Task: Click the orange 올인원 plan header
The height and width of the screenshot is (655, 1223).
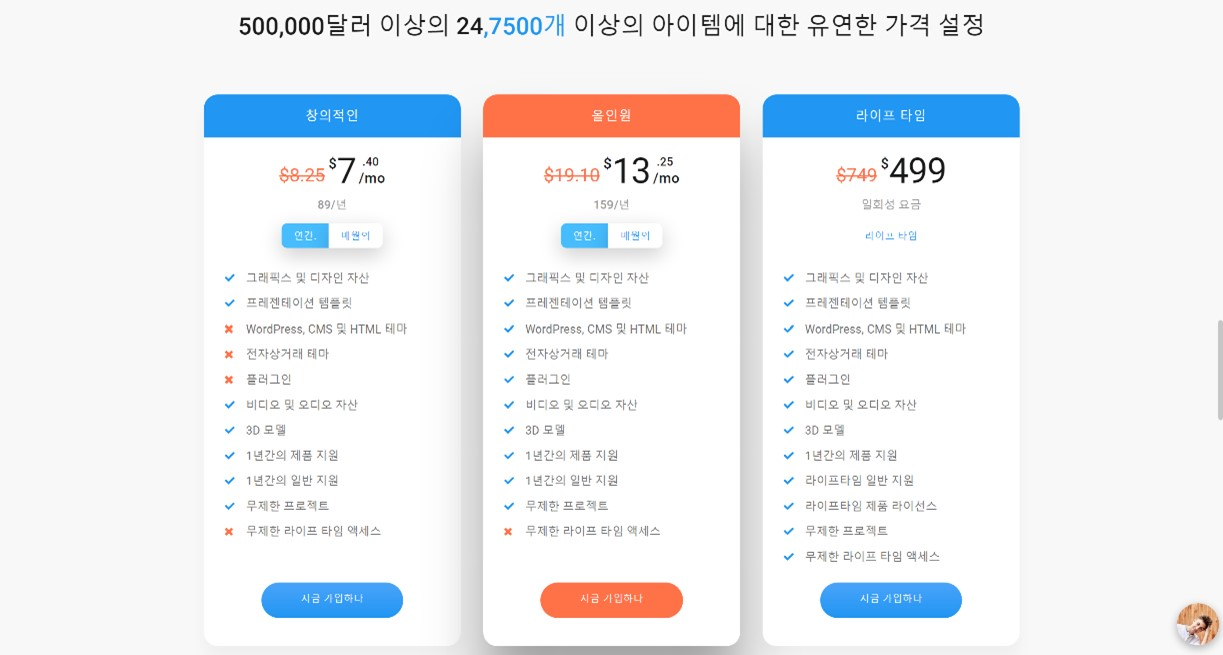Action: [611, 116]
